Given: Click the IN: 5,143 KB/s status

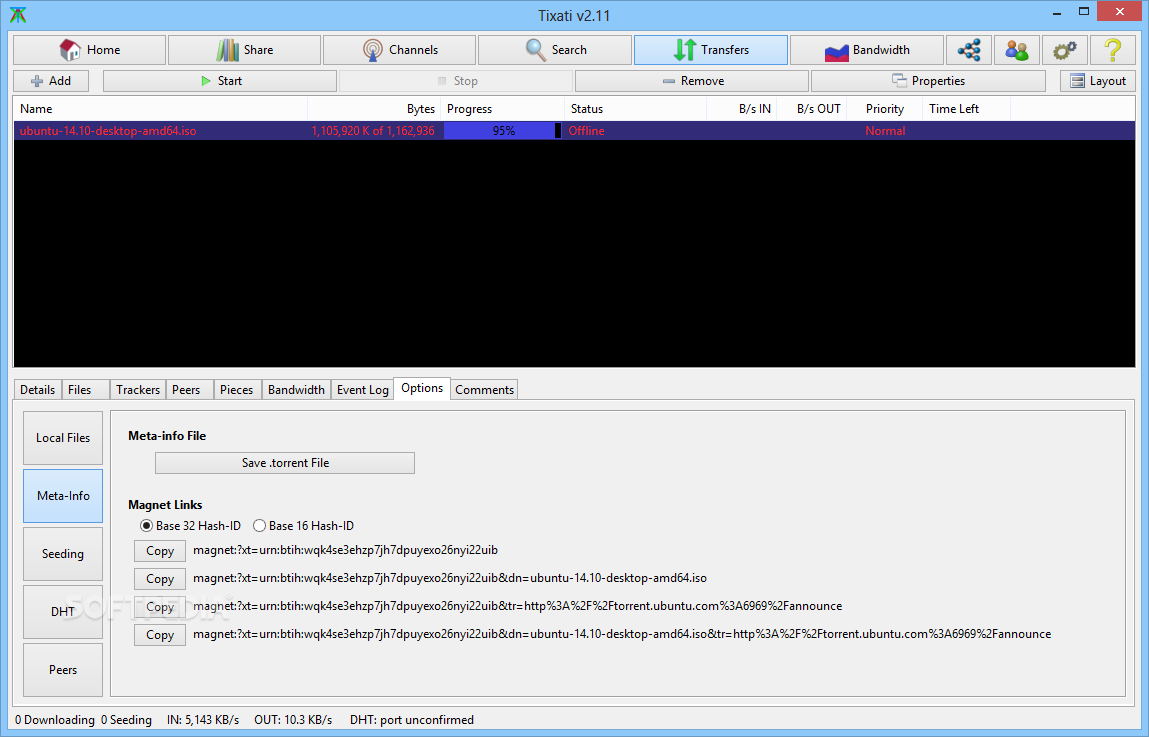Looking at the screenshot, I should (203, 720).
